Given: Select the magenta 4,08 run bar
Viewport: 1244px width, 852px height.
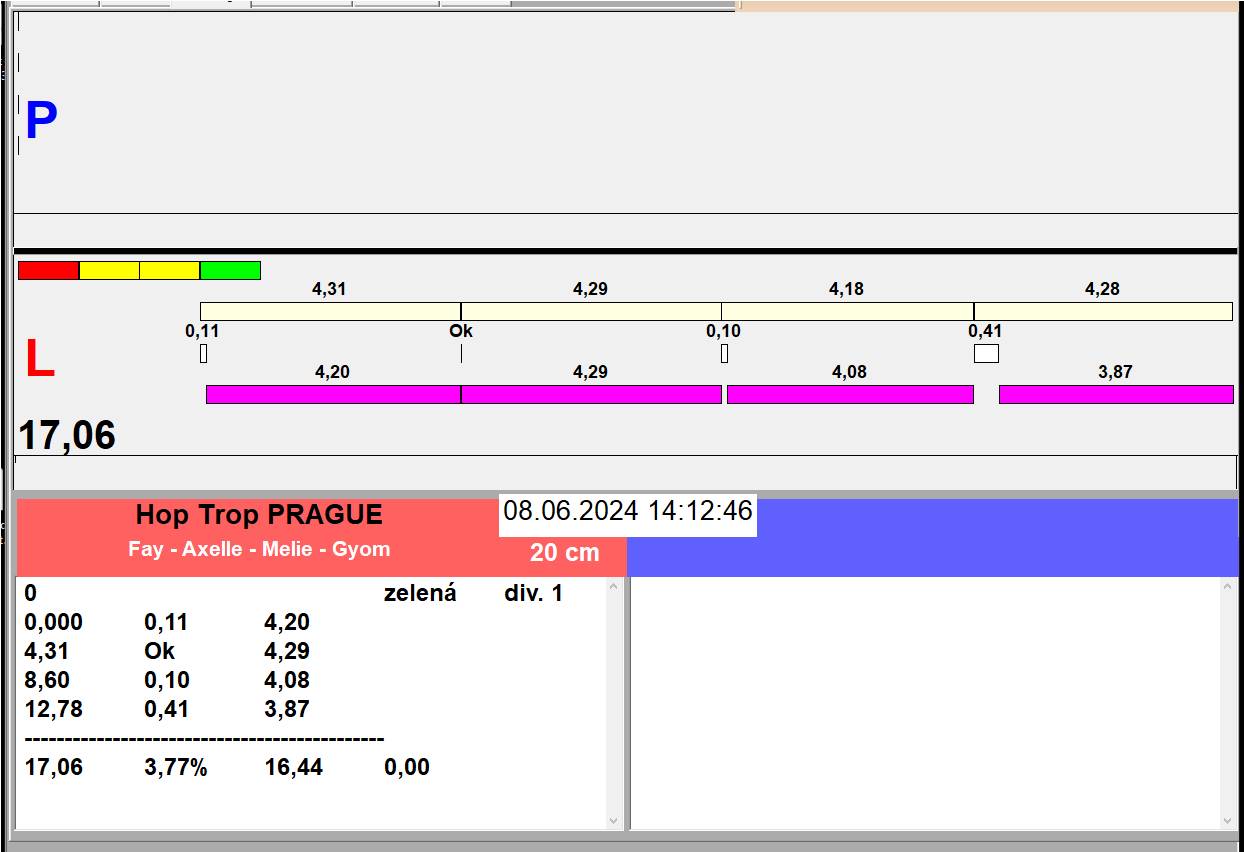Looking at the screenshot, I should [x=849, y=394].
